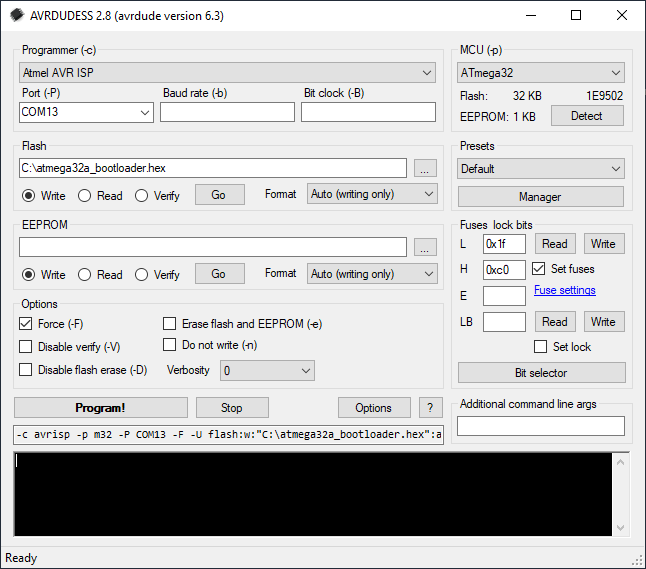This screenshot has width=646, height=569.
Task: Enable Disable verify (-V) checkbox
Action: (26, 347)
